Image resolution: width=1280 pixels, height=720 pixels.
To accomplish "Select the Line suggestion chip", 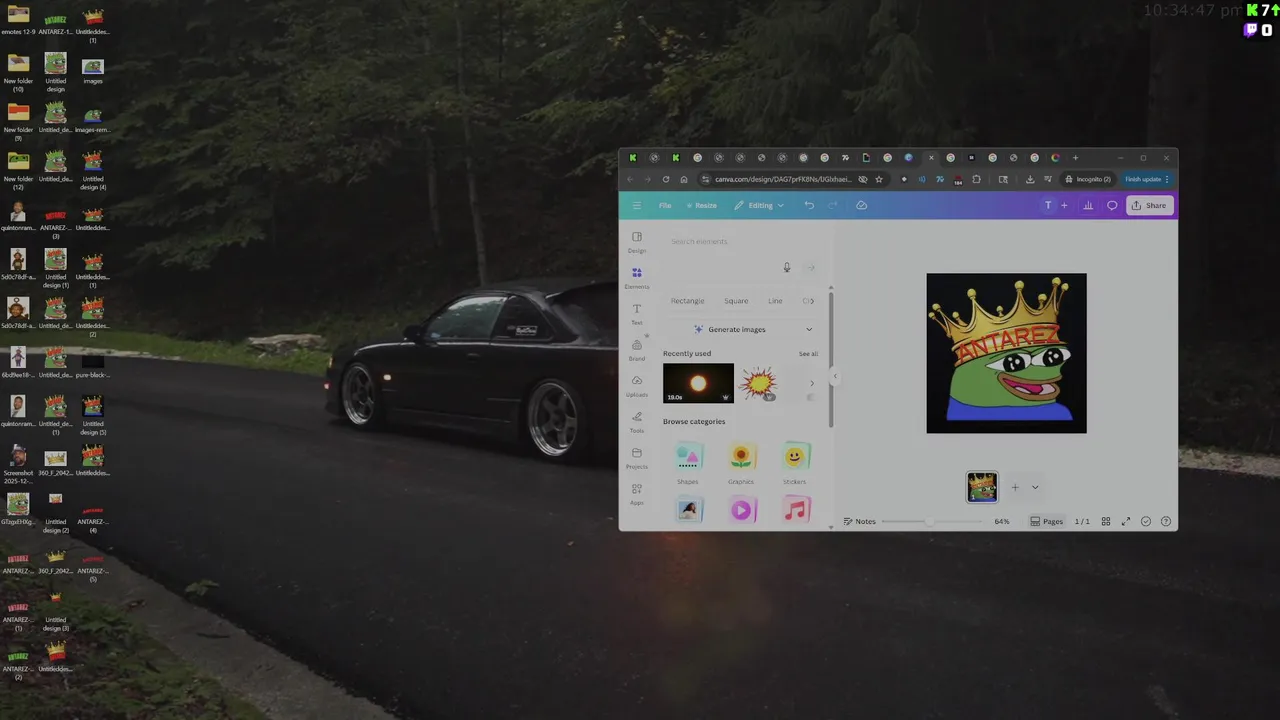I will tap(775, 301).
